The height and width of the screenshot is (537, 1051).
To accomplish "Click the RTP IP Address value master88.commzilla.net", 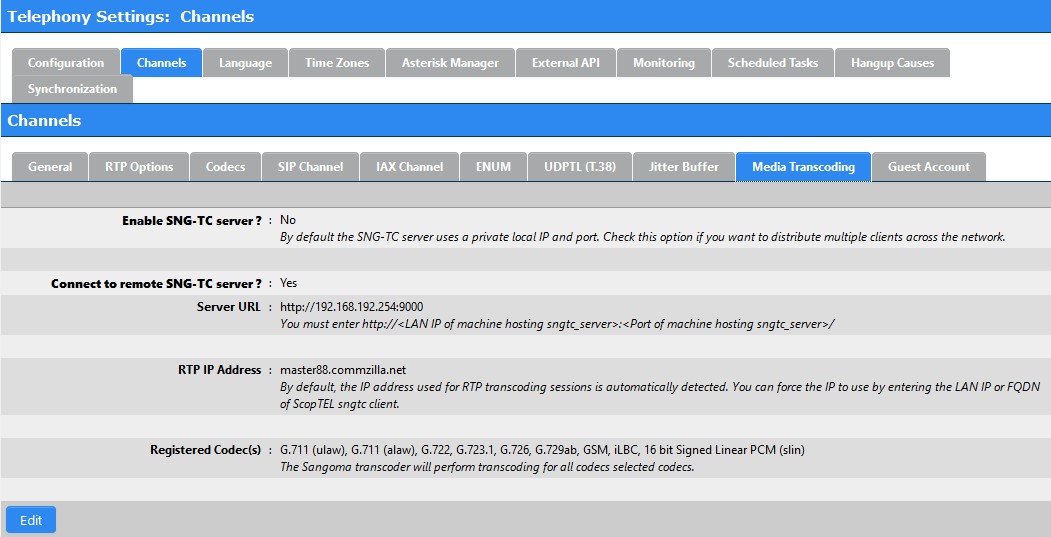I will click(343, 370).
